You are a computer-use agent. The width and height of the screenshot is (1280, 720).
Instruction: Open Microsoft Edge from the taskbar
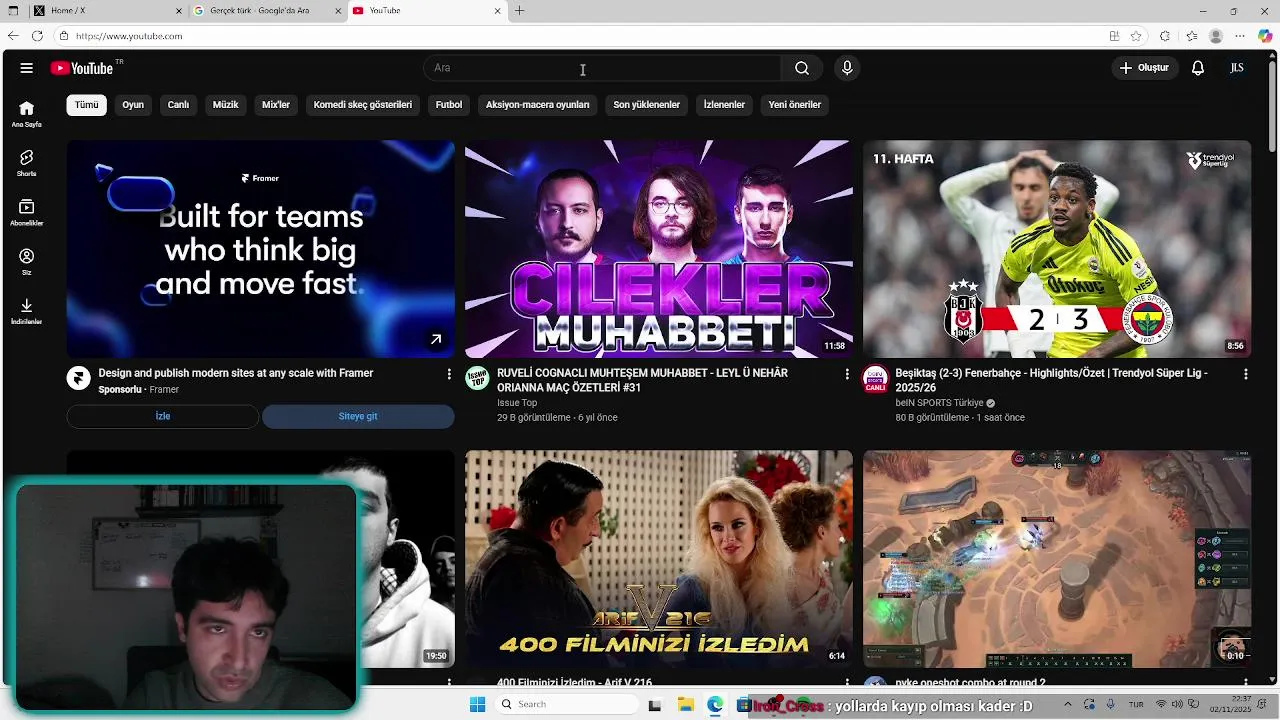(x=715, y=705)
